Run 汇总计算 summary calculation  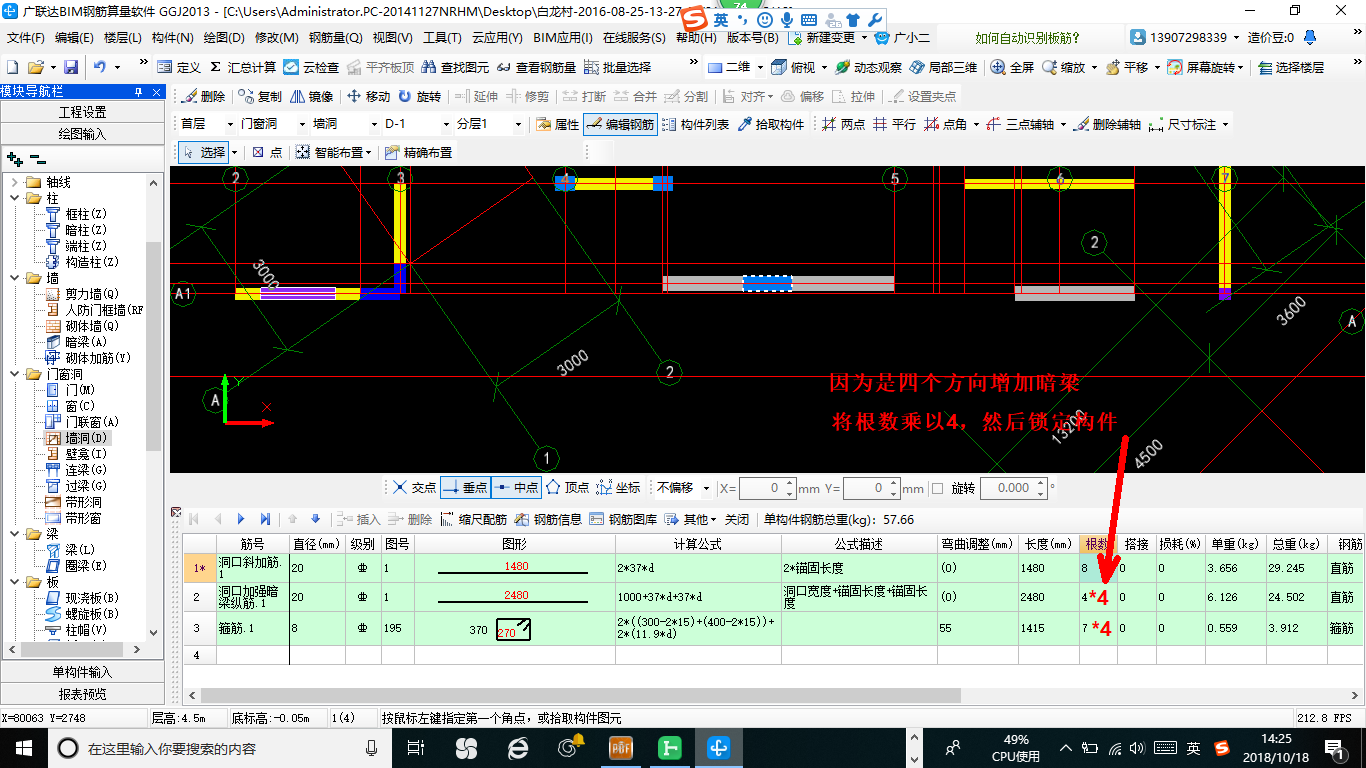point(242,67)
